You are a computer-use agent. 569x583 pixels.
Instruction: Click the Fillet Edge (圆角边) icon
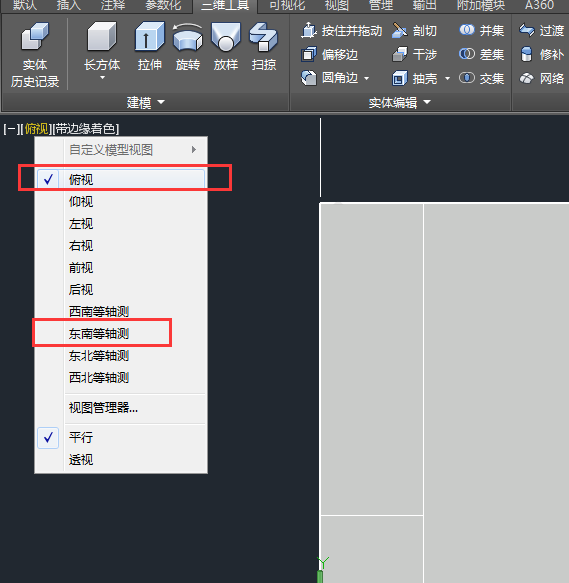pyautogui.click(x=309, y=78)
